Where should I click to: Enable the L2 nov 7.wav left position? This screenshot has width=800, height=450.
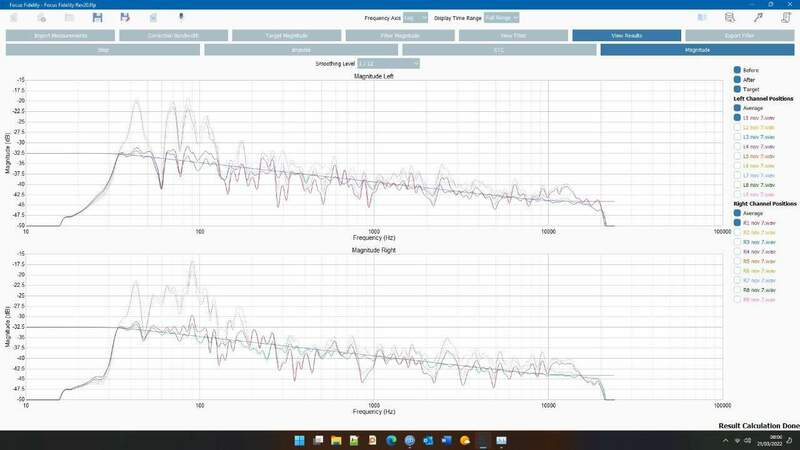tap(737, 127)
